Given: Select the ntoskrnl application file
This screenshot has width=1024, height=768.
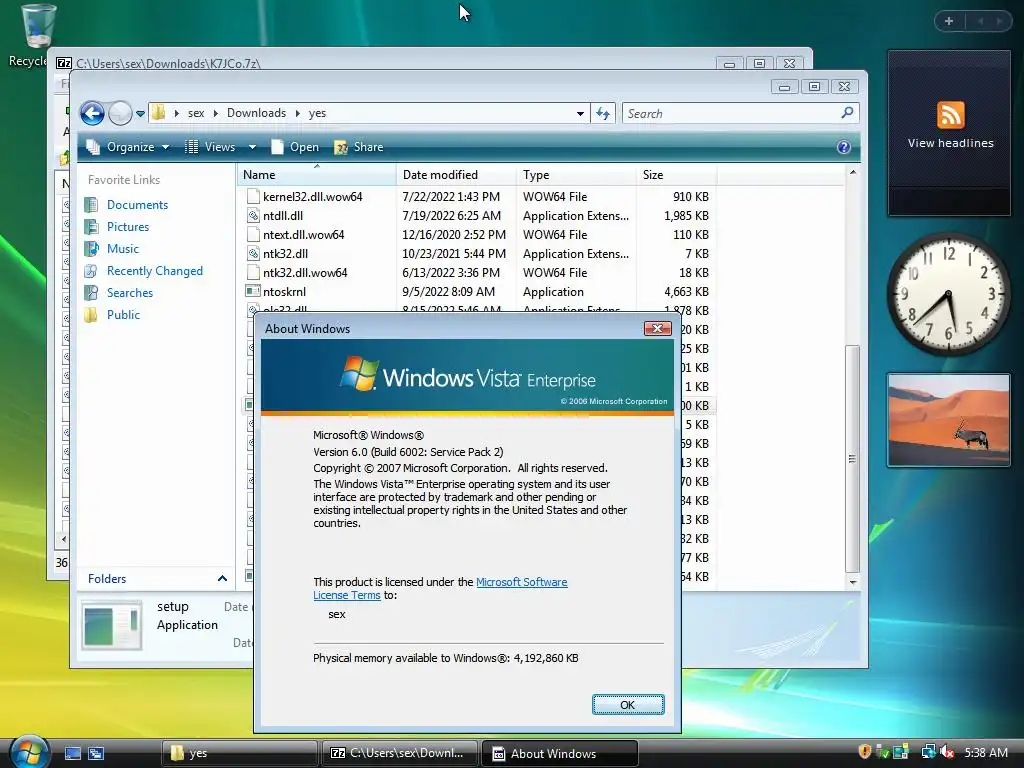Looking at the screenshot, I should point(284,291).
